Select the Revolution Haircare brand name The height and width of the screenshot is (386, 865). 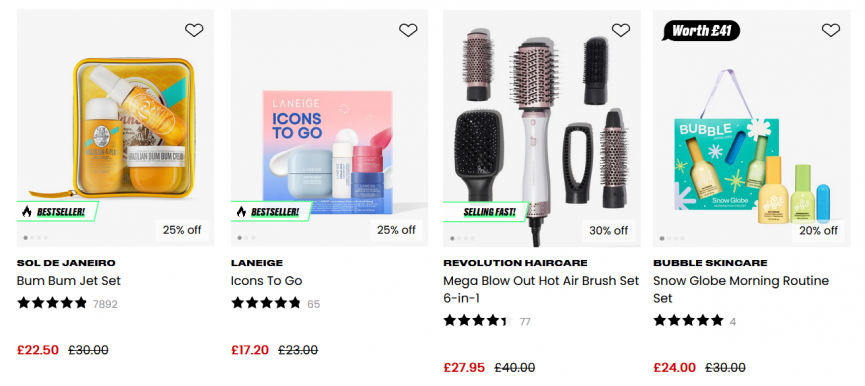[515, 263]
